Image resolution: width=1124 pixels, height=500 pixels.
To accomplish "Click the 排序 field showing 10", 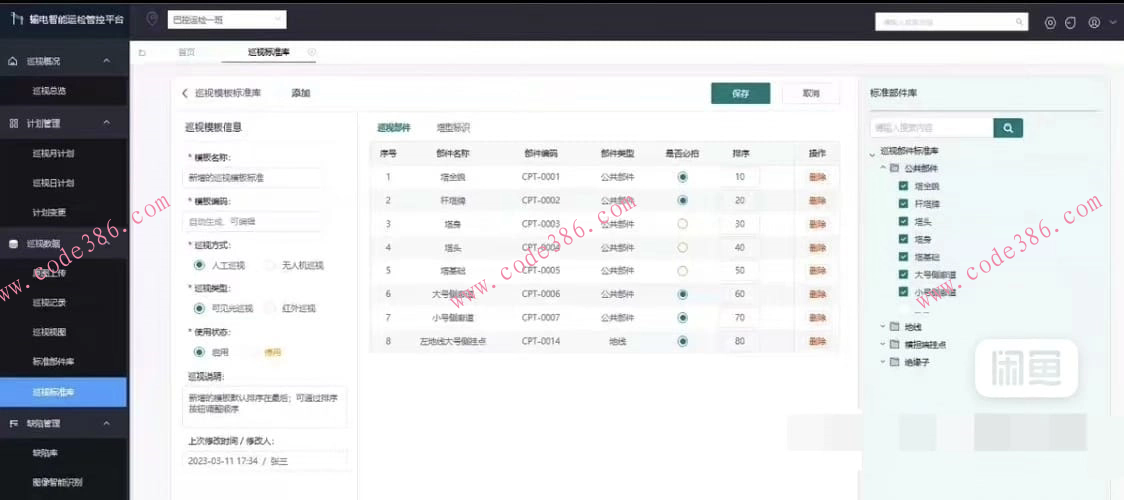I will 740,177.
